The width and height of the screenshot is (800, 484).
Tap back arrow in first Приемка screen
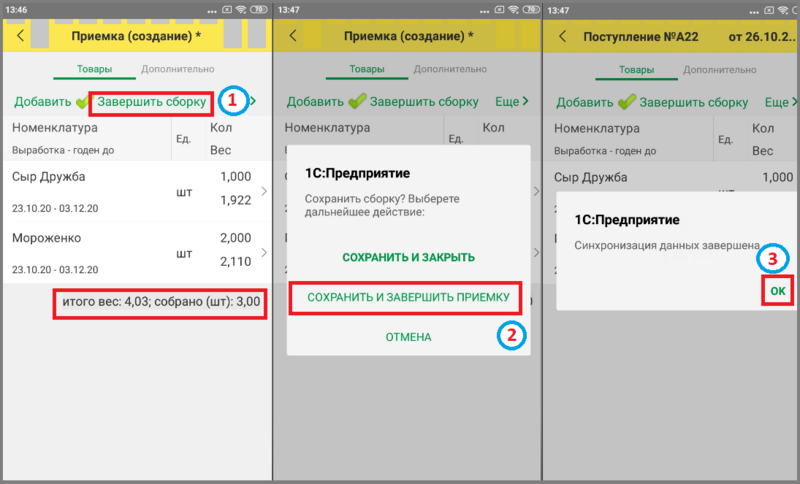click(20, 36)
